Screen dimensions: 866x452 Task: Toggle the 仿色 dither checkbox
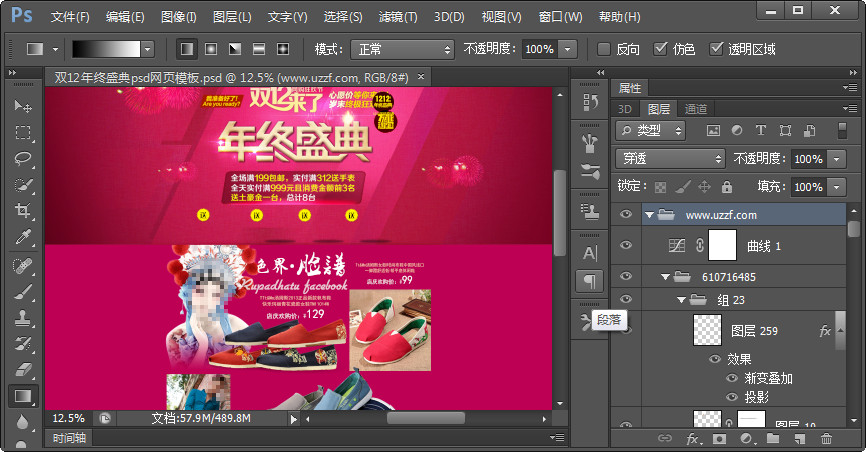(660, 49)
